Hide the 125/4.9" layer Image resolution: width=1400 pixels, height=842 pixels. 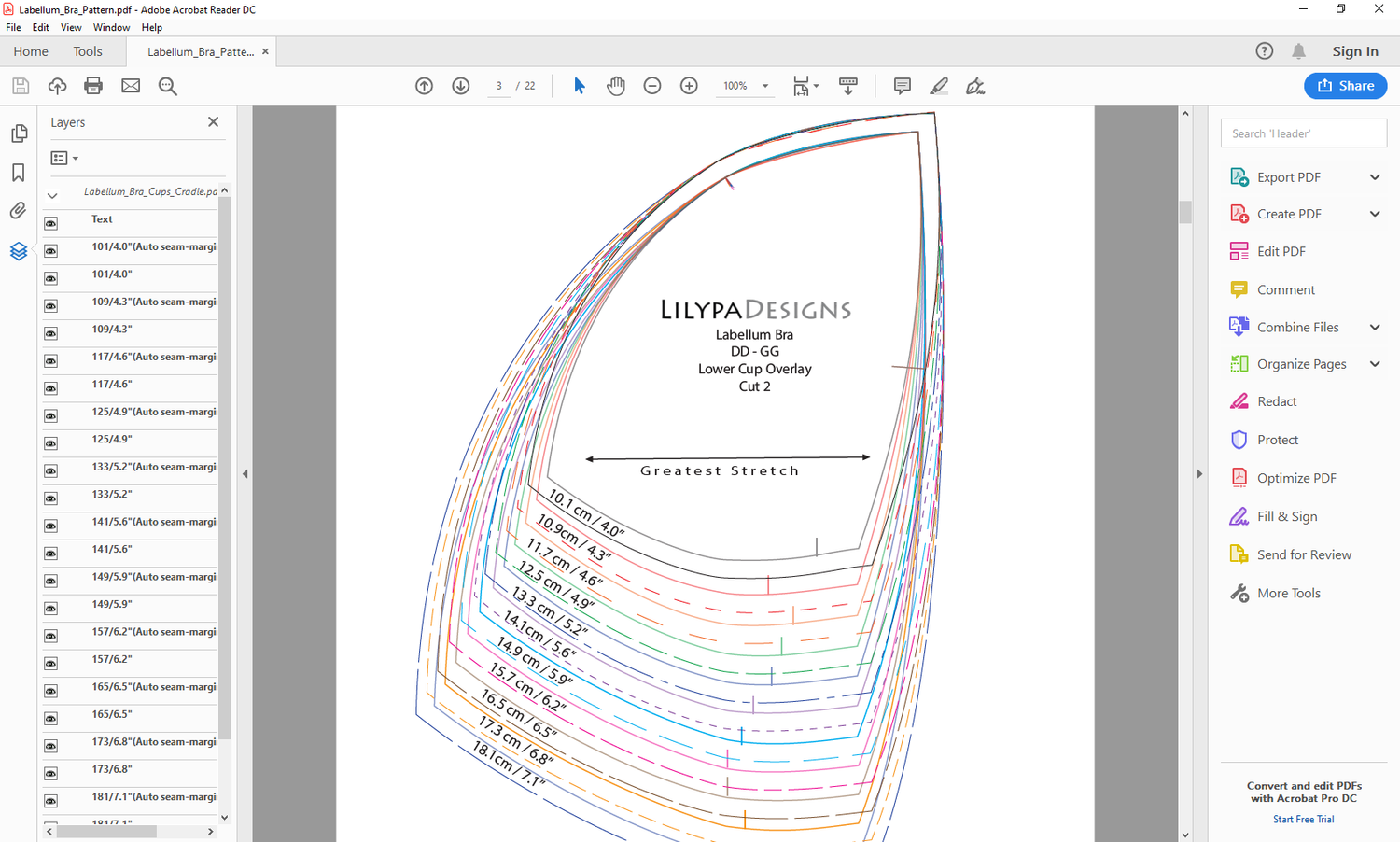[50, 442]
